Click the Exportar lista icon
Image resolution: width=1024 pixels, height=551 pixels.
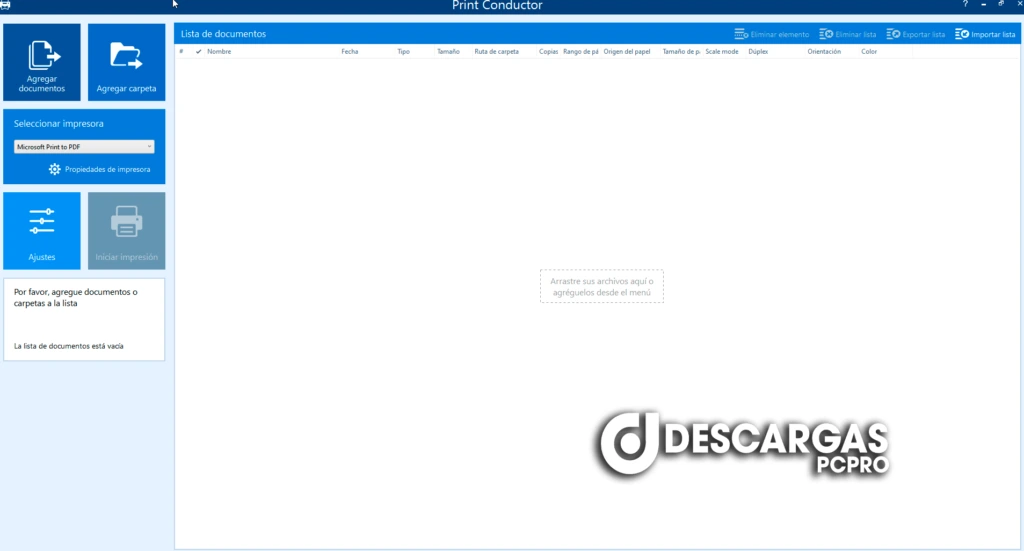893,34
